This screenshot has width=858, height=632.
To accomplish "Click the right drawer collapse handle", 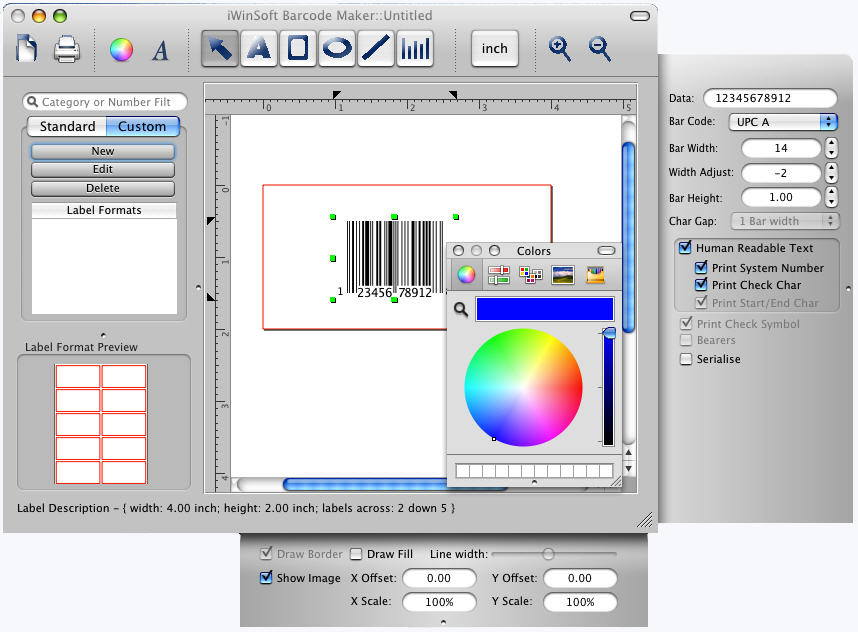I will pos(849,288).
